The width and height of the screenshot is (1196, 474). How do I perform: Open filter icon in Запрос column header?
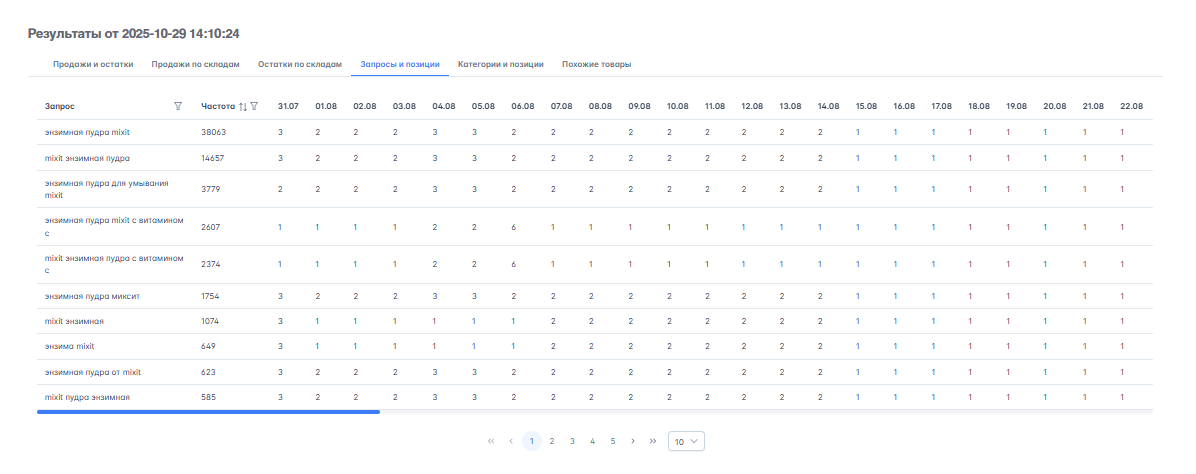click(178, 106)
